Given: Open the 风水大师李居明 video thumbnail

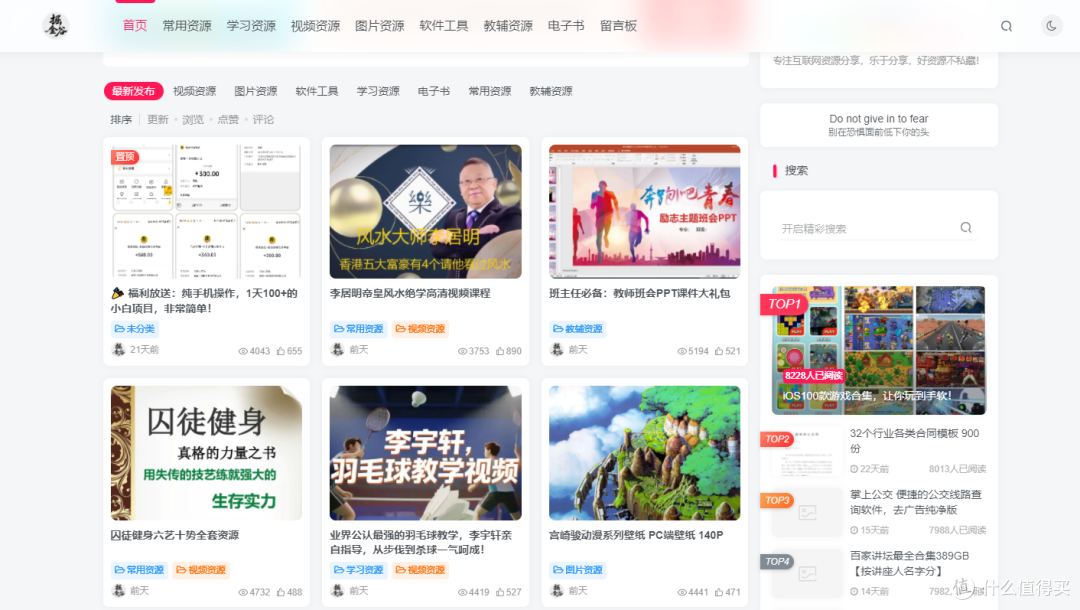Looking at the screenshot, I should coord(425,211).
